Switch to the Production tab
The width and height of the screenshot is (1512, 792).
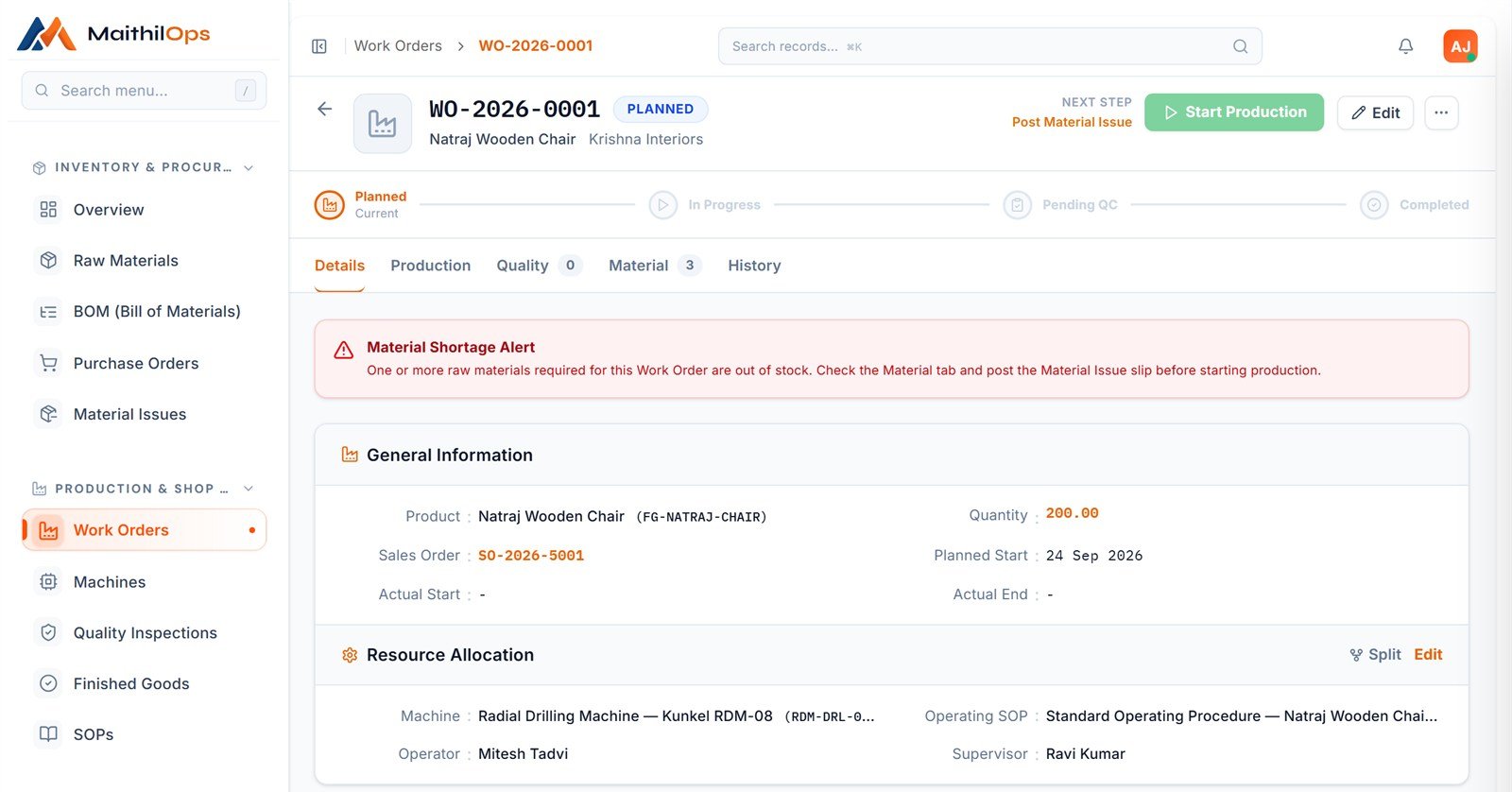coord(430,266)
